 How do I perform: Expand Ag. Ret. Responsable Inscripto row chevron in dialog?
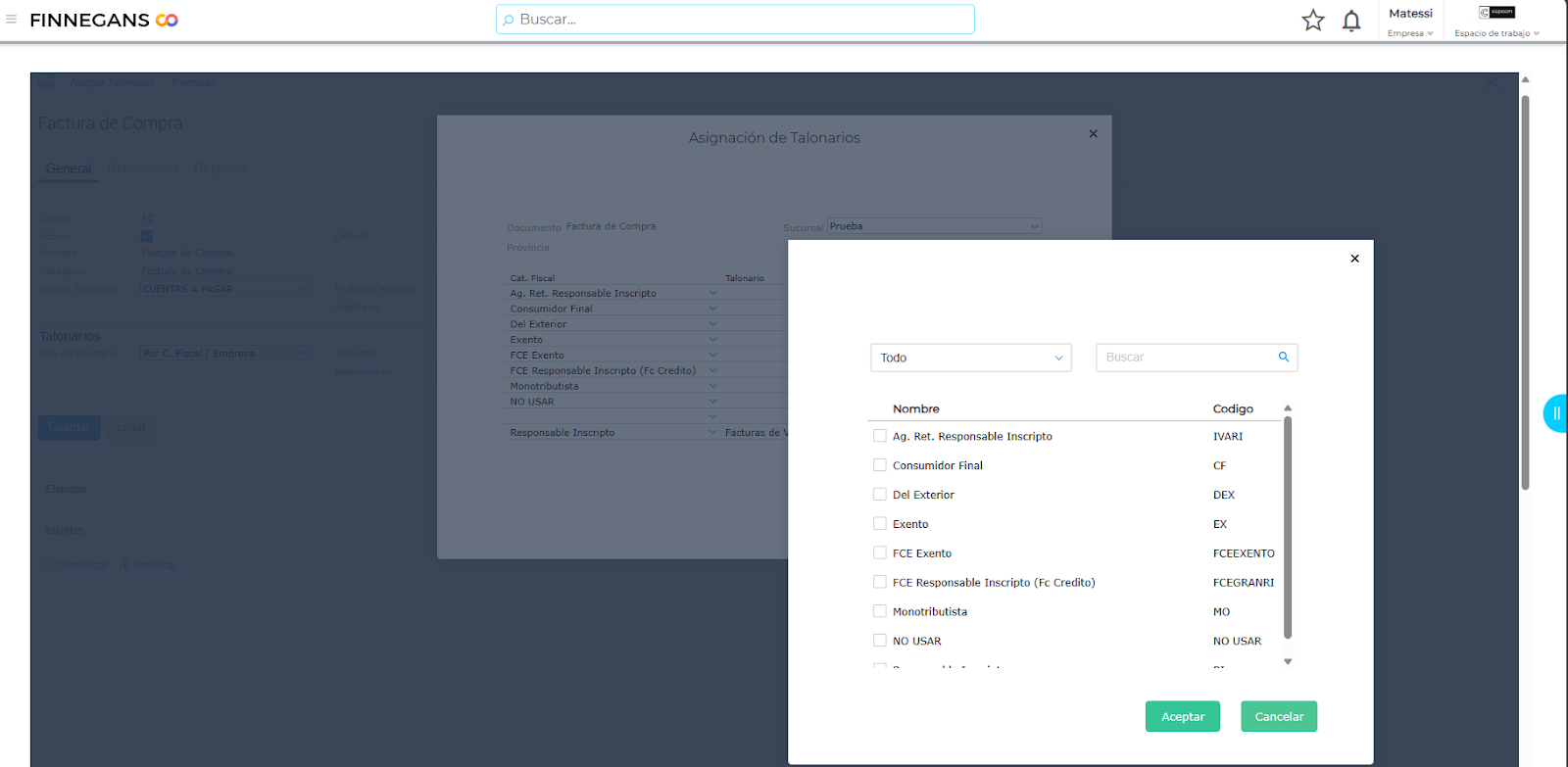pyautogui.click(x=712, y=293)
